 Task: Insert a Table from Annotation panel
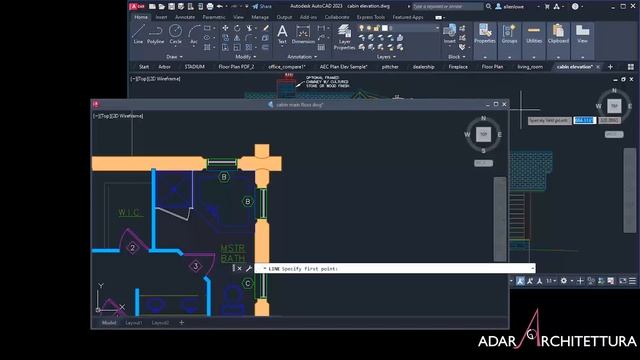[321, 47]
